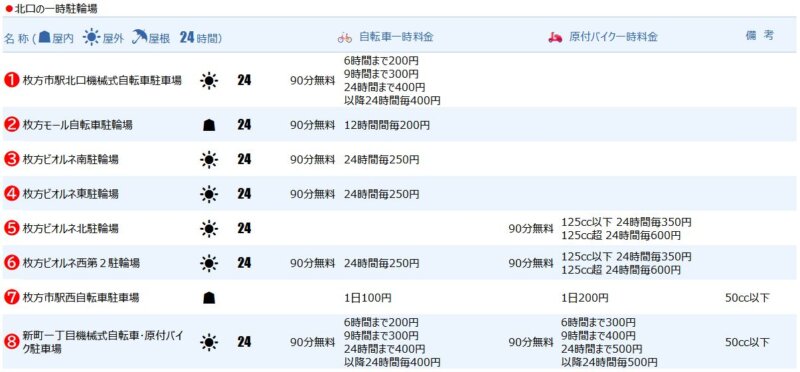The image size is (800, 372).
Task: Select 枚方市駅北口機械式自転車駐車場 name
Action: (102, 80)
